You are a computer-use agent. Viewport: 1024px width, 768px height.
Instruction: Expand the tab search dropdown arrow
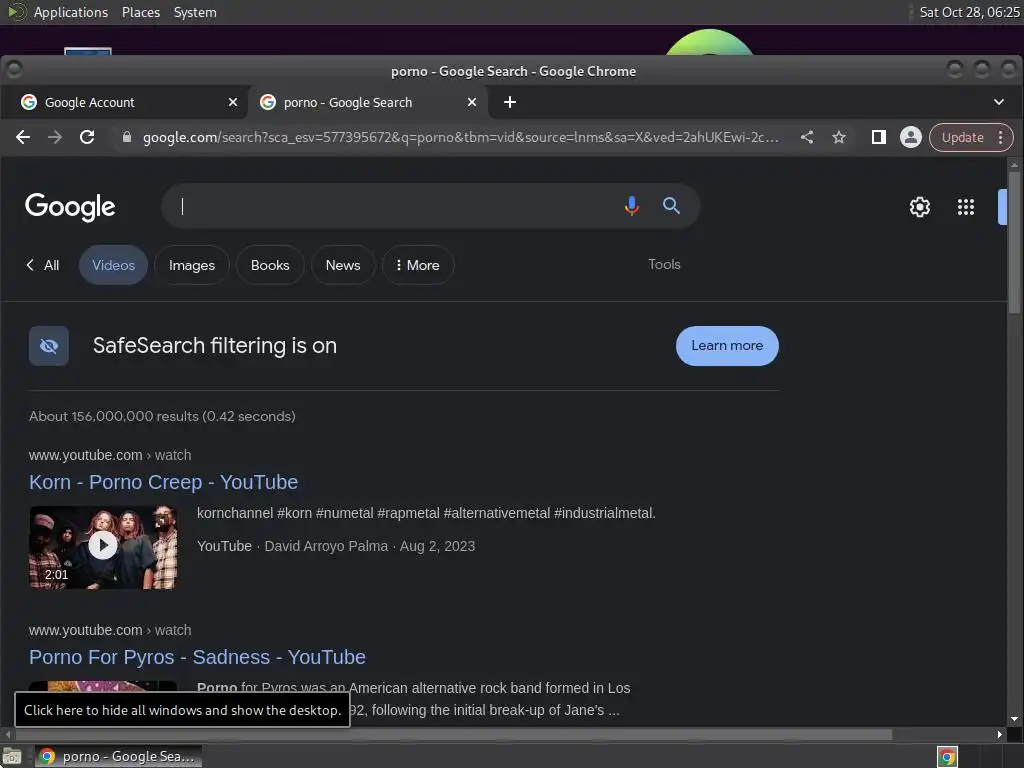(x=999, y=102)
